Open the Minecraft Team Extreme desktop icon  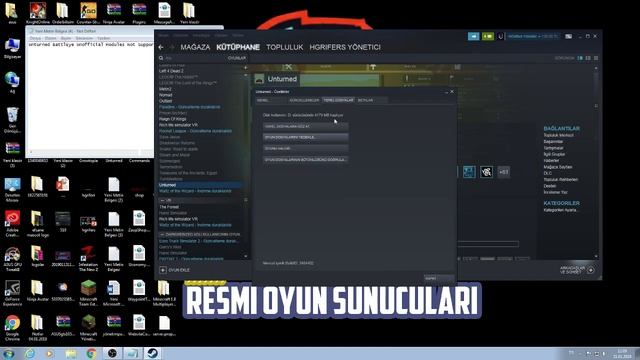[x=88, y=293]
